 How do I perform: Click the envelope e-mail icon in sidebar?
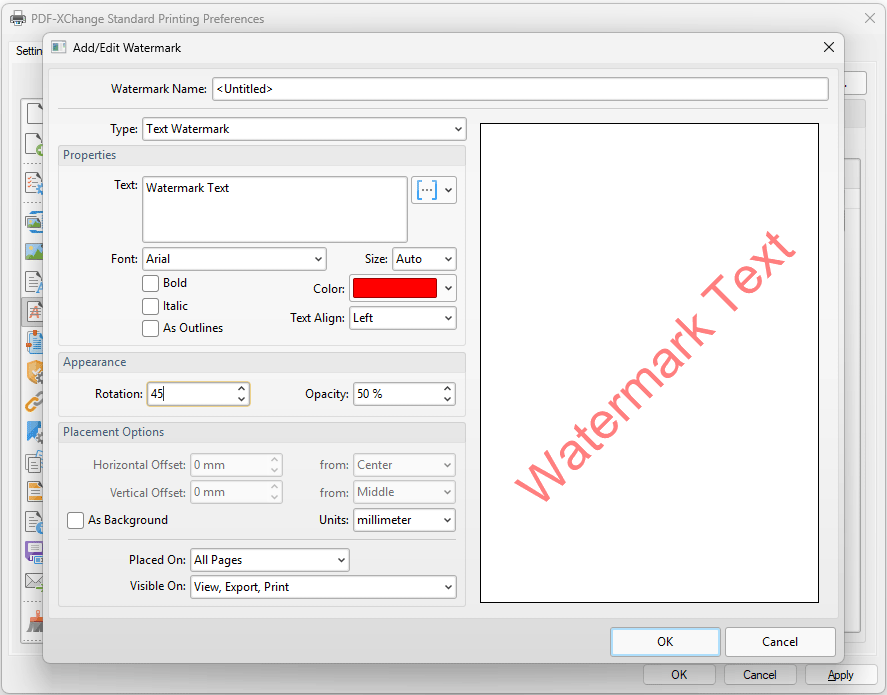pyautogui.click(x=34, y=581)
